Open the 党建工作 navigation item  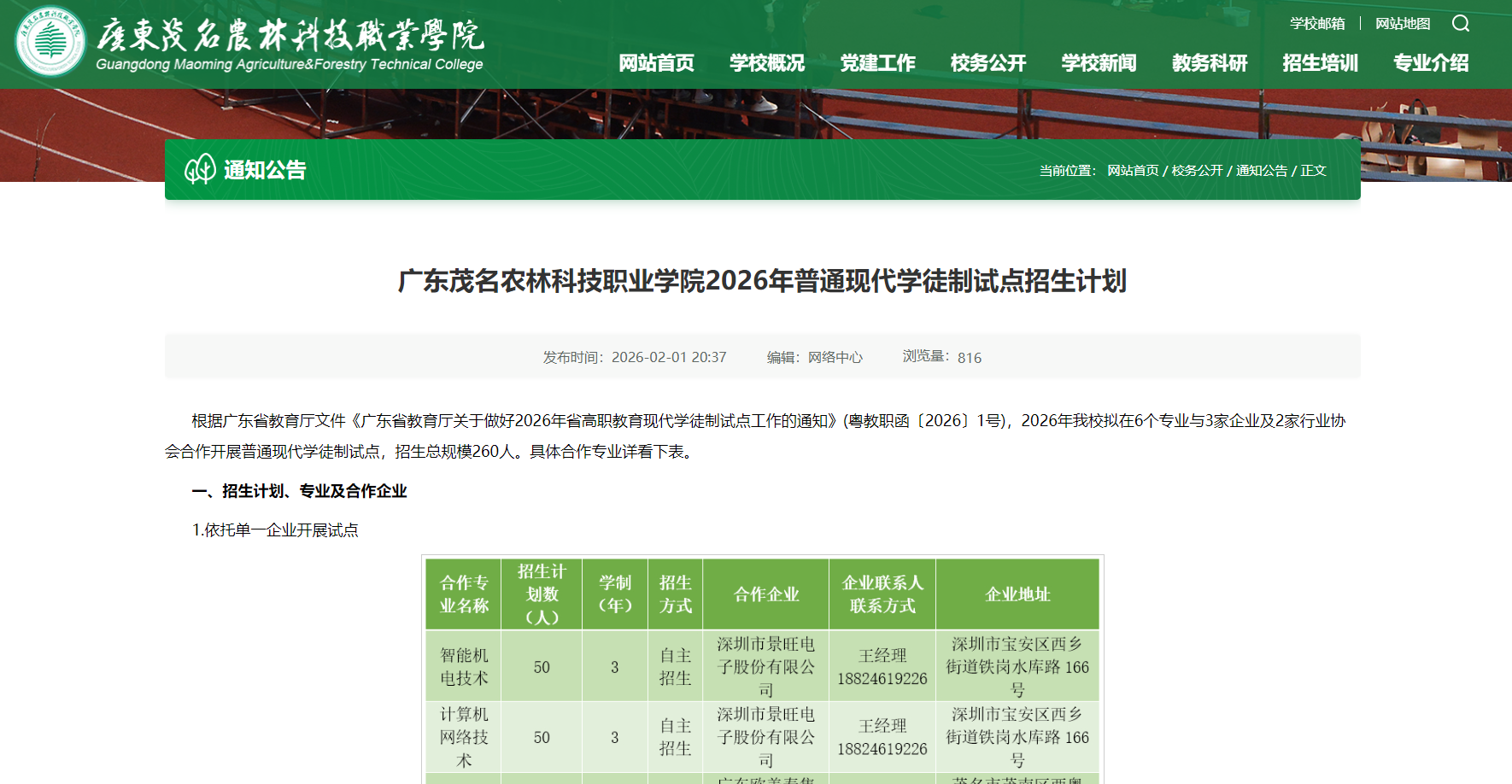point(879,63)
